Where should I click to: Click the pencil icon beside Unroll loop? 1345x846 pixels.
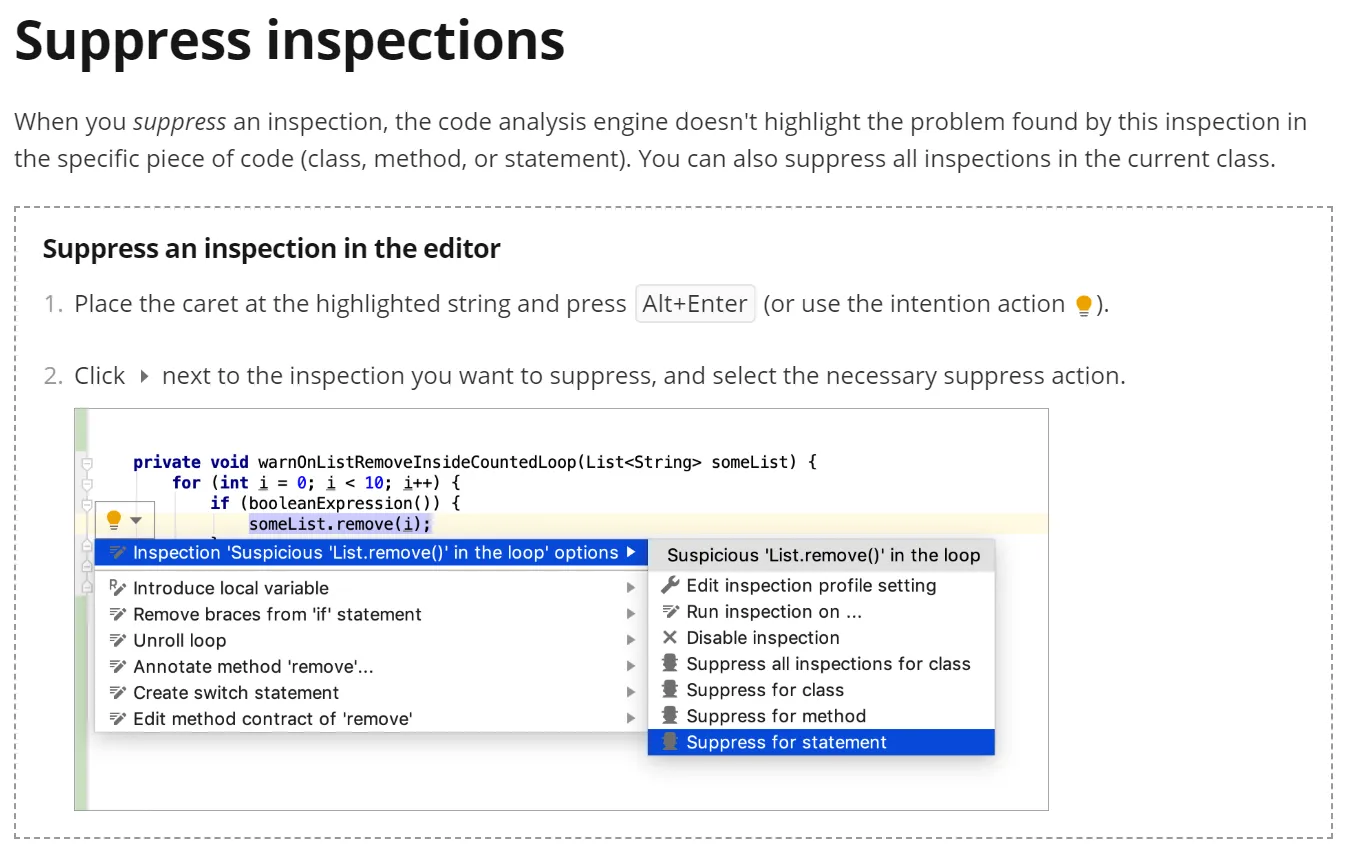(x=117, y=640)
